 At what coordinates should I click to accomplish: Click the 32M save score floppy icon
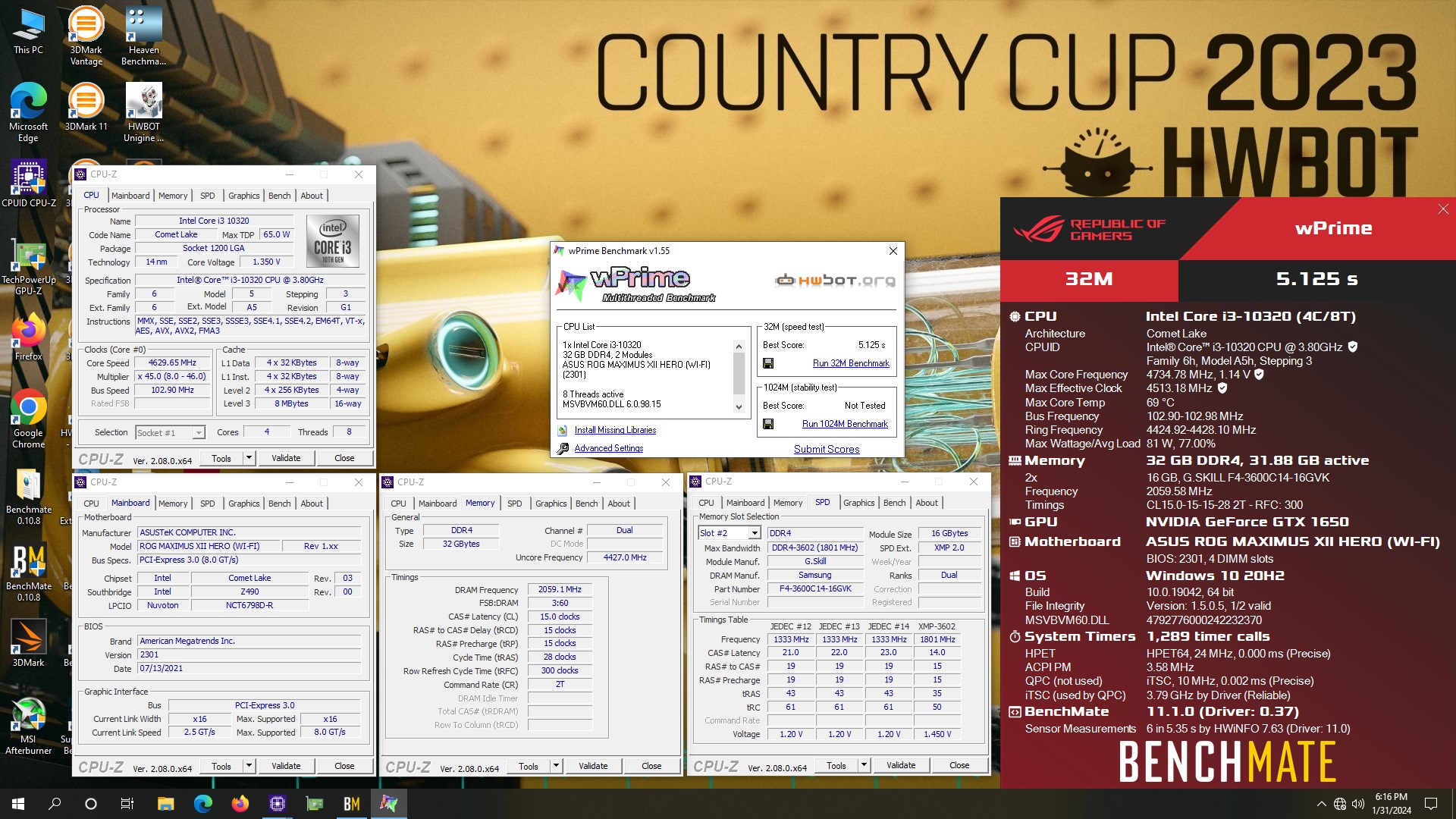[768, 363]
